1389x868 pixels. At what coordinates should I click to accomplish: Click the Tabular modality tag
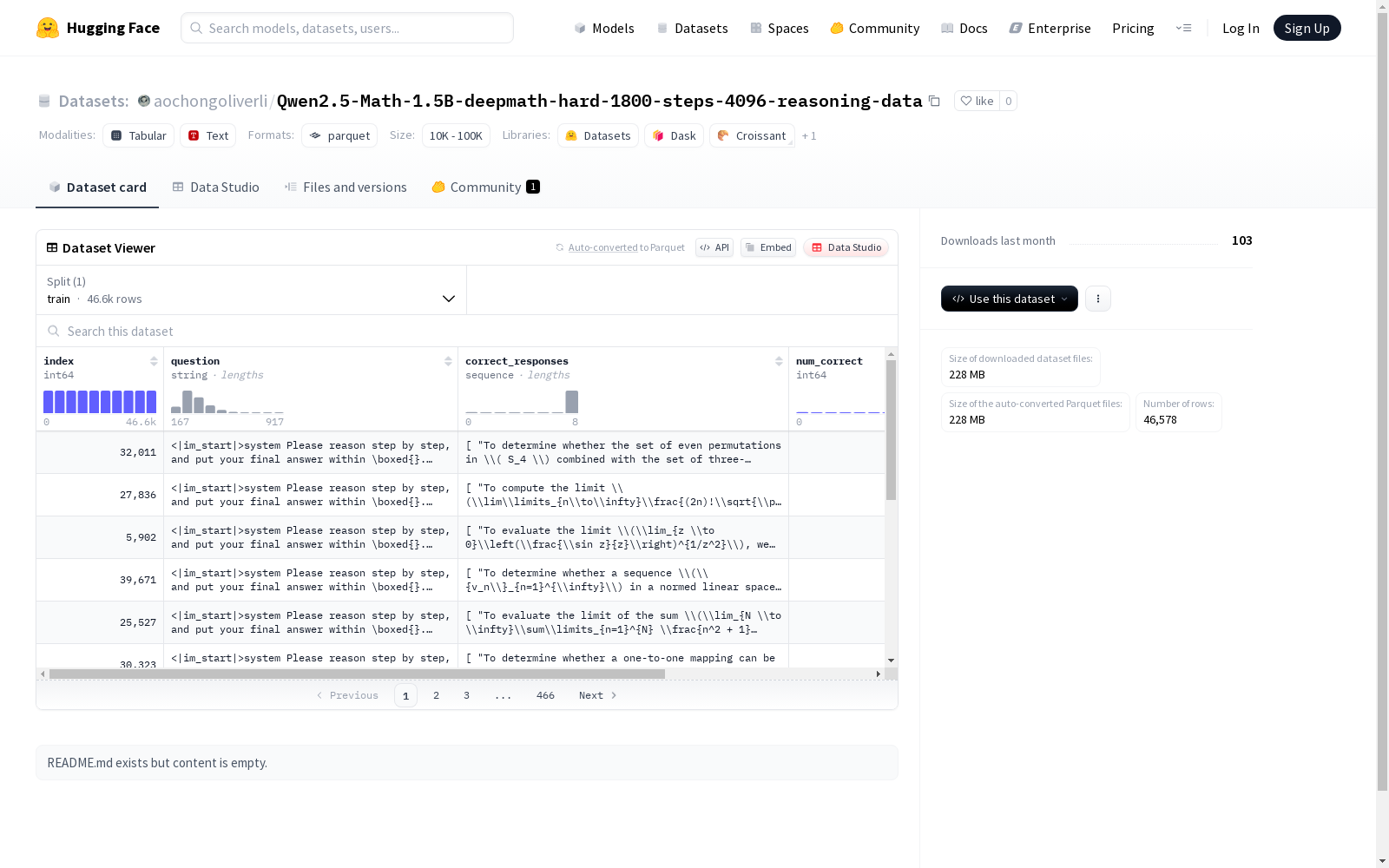139,135
